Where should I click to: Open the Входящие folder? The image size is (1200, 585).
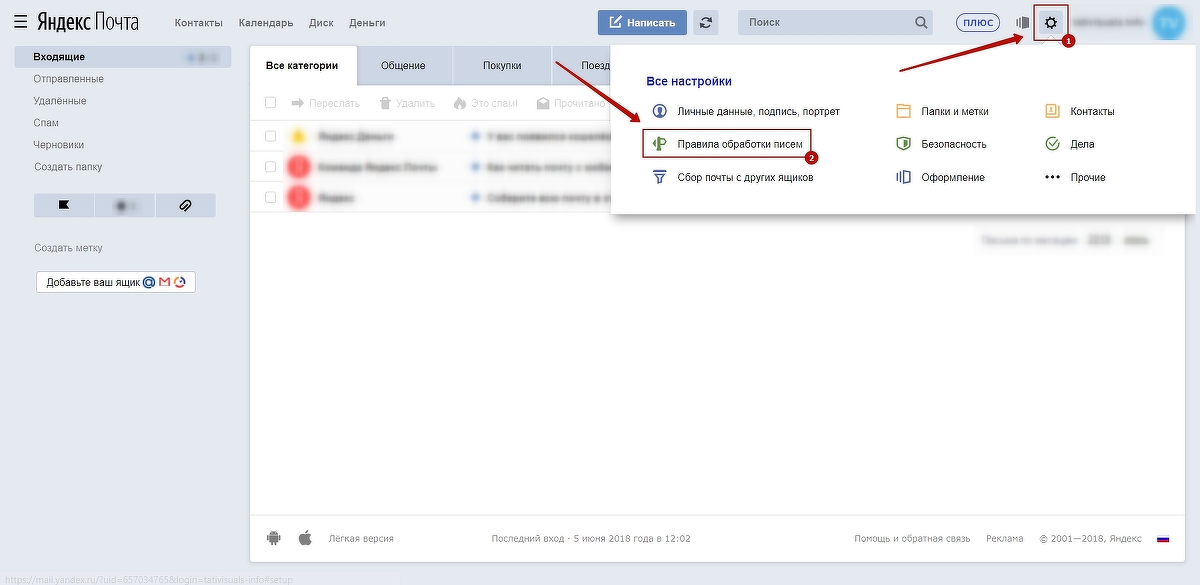click(x=123, y=57)
